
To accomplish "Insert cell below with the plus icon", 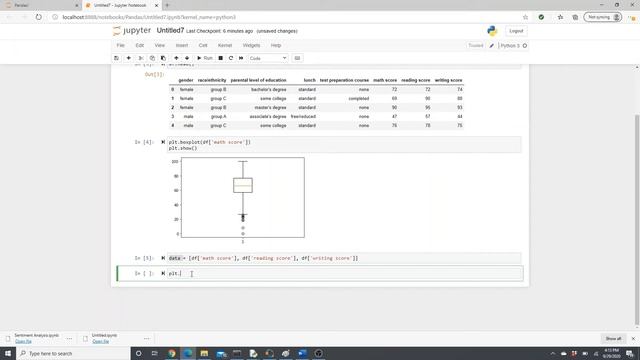I will (129, 58).
